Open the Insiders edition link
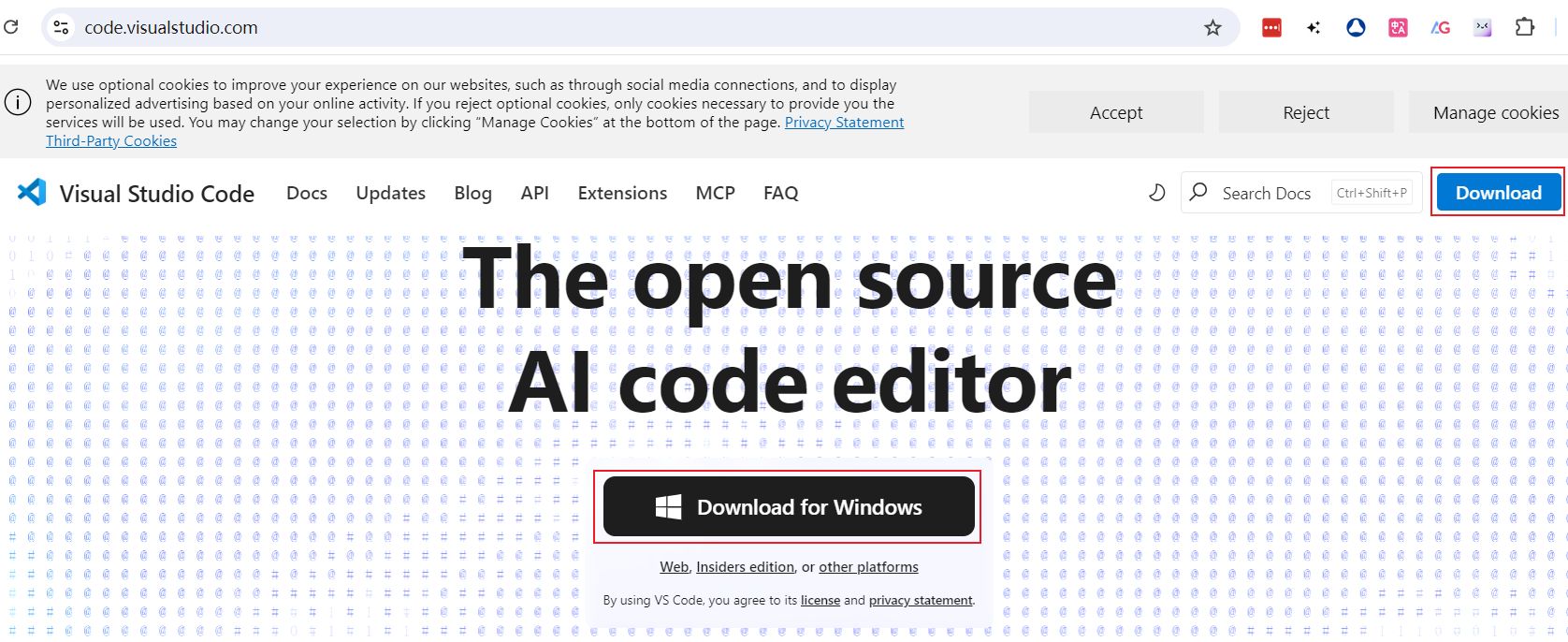The image size is (1568, 642). tap(745, 567)
